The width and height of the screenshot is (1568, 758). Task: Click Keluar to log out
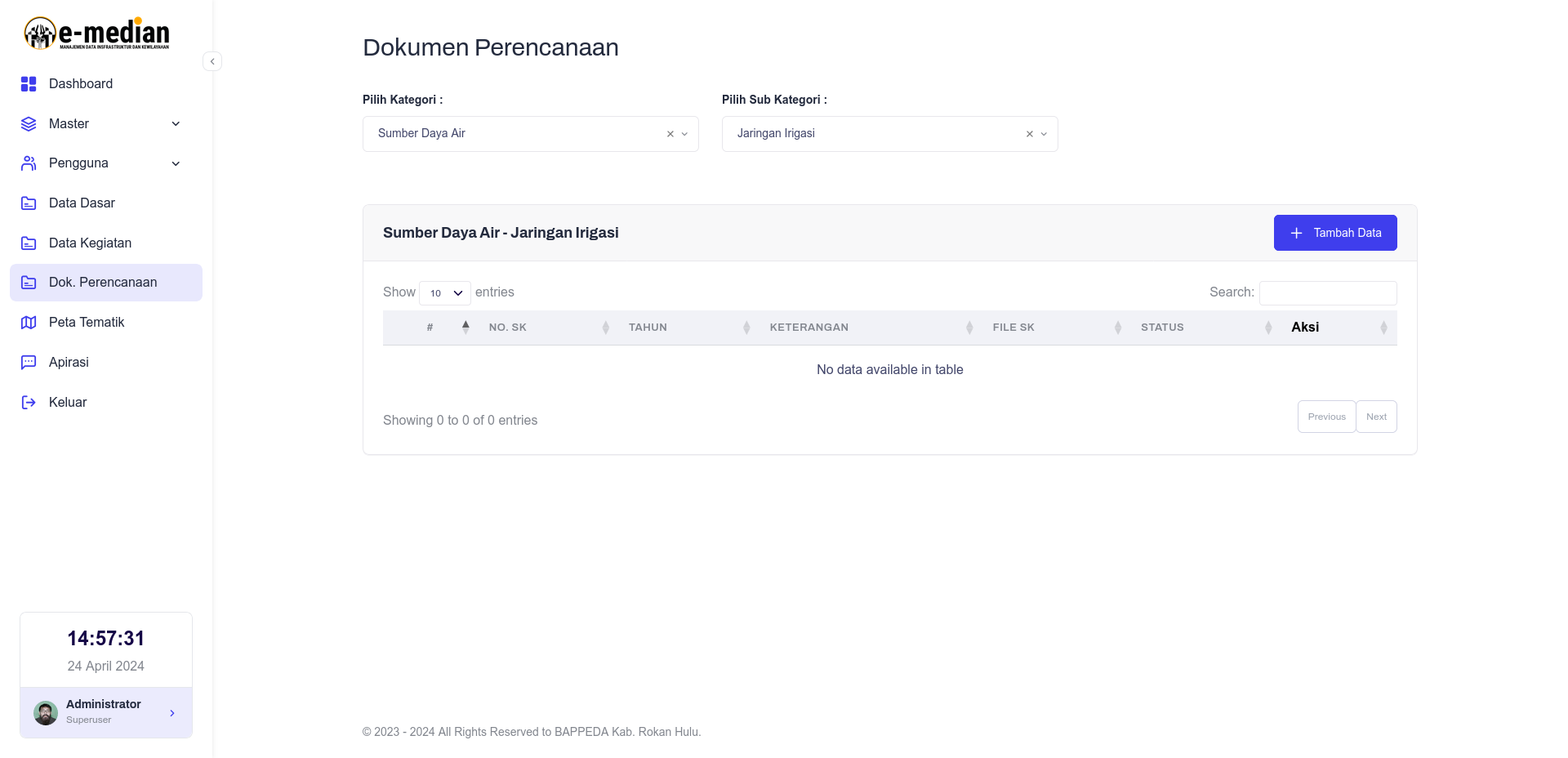pyautogui.click(x=106, y=403)
